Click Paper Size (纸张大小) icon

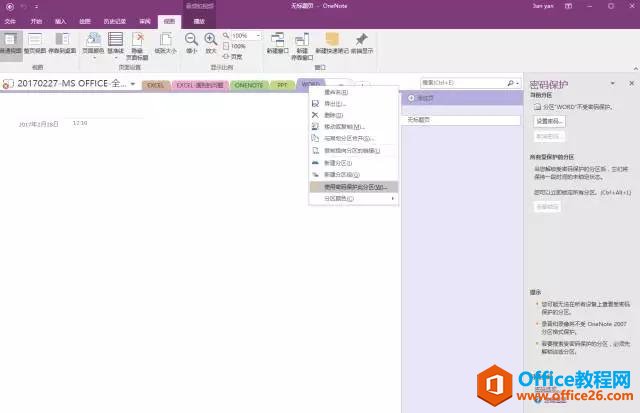165,43
